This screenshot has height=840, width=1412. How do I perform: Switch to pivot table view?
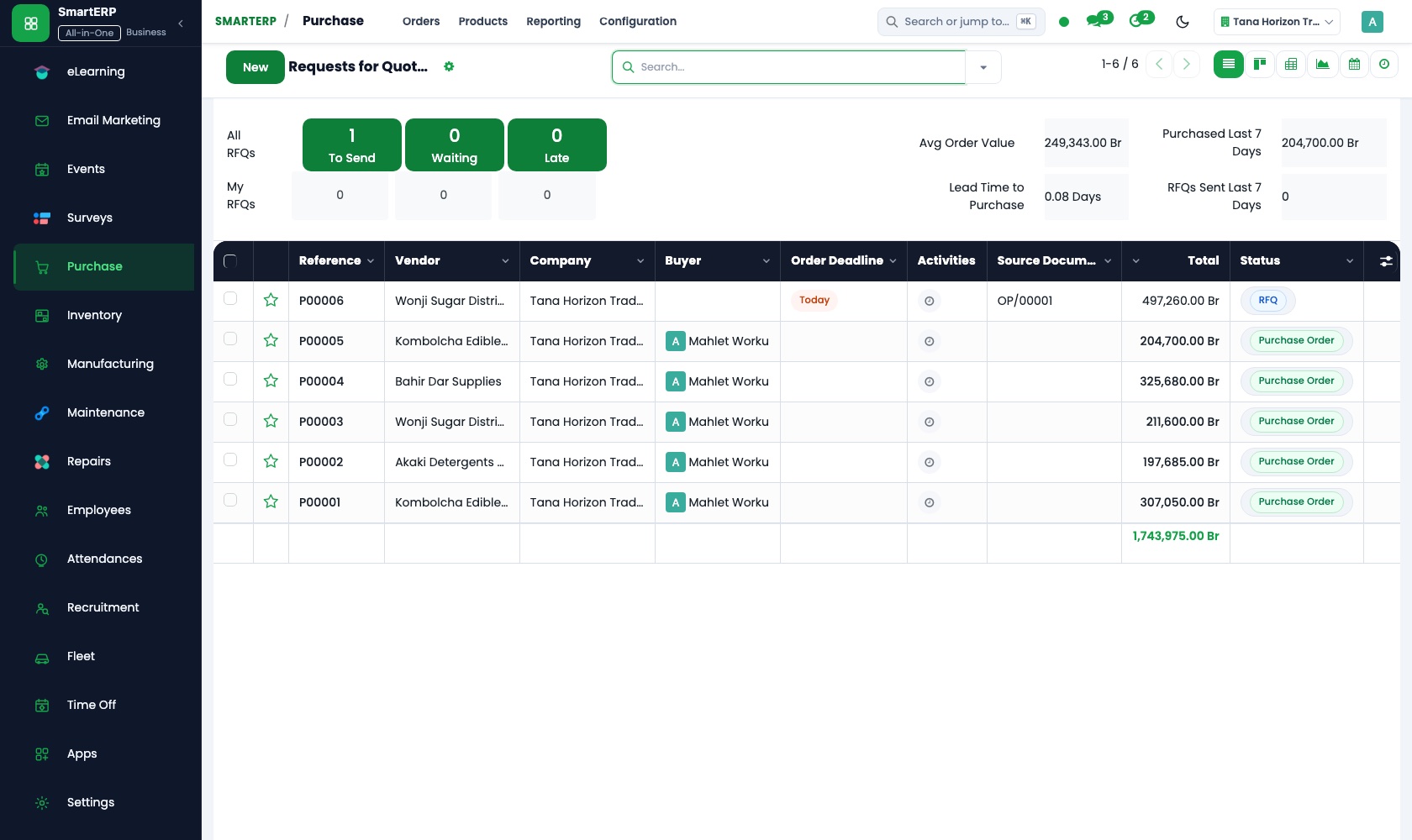click(x=1291, y=64)
